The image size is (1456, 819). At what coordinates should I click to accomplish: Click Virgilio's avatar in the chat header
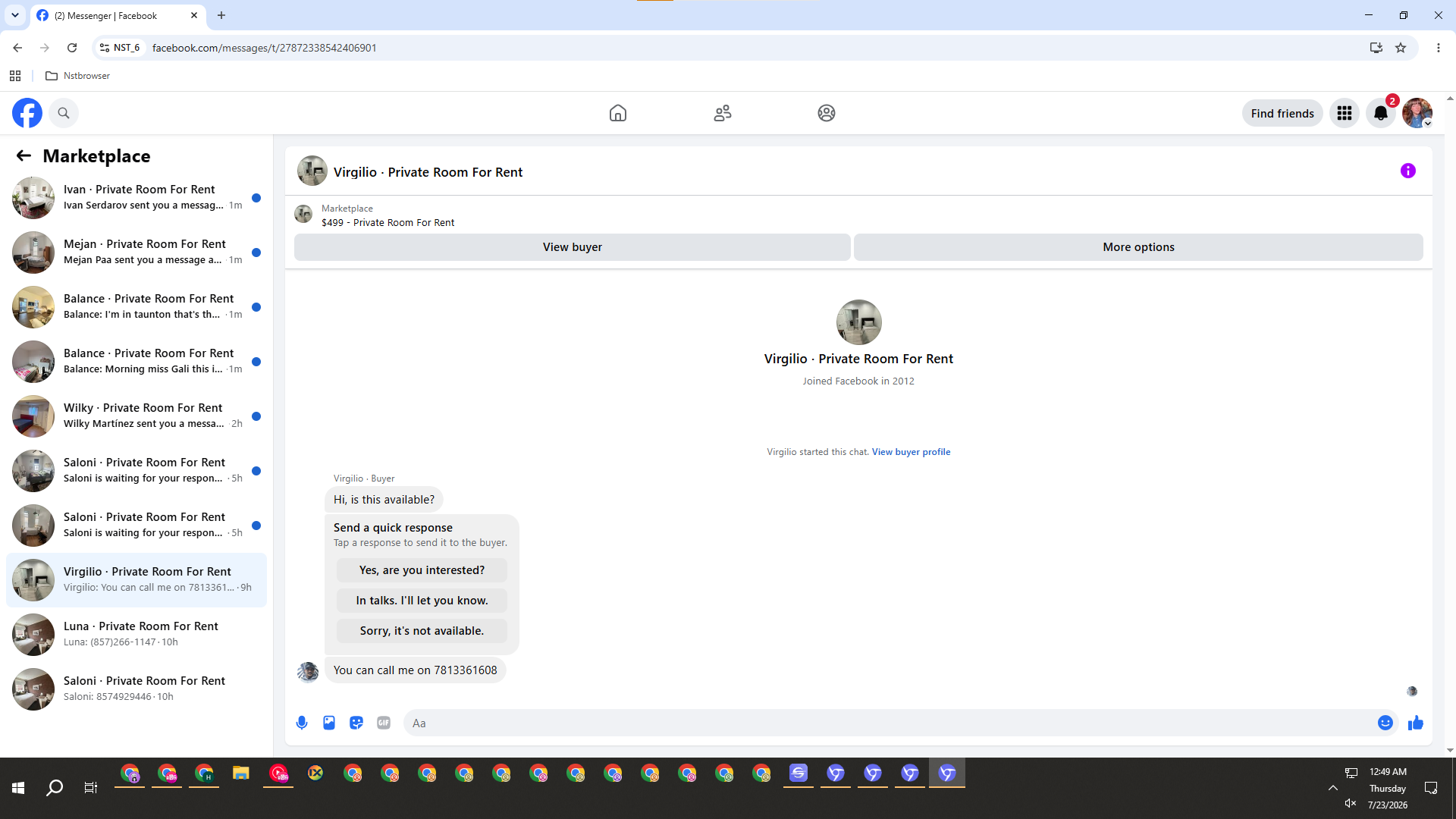pos(312,171)
